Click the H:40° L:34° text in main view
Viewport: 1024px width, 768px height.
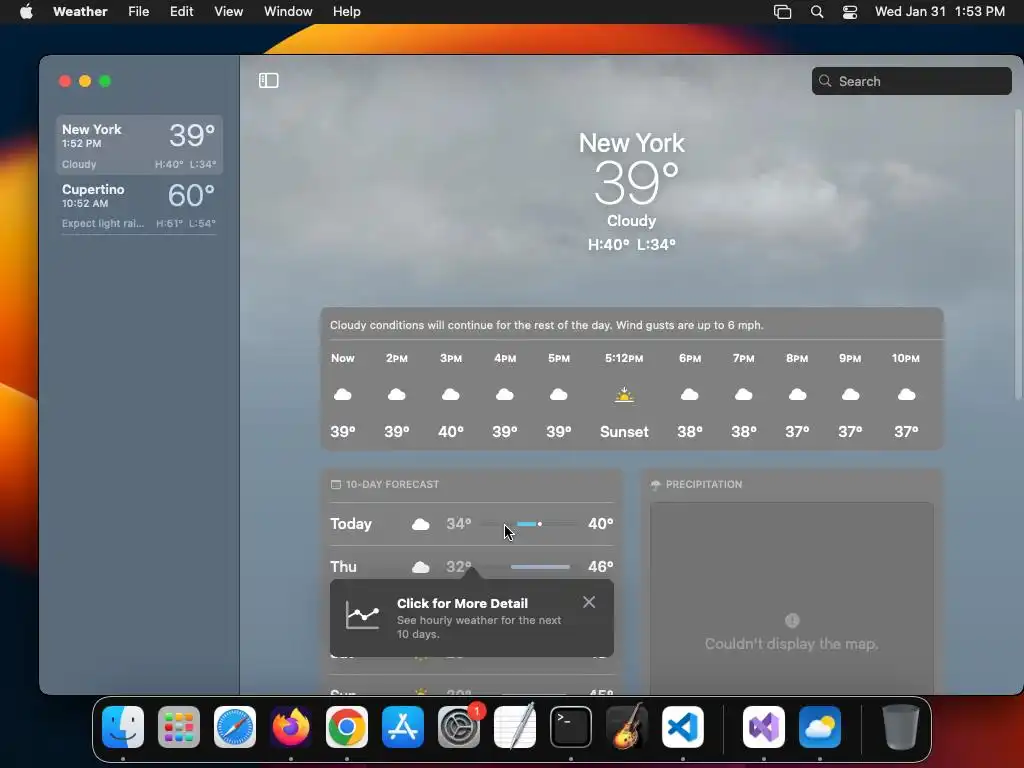tap(632, 244)
